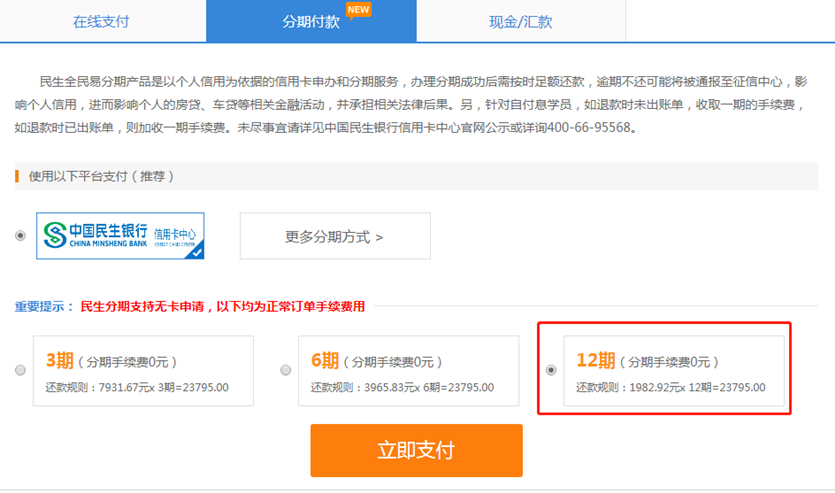Switch to the 现金/汇款 tab
The image size is (835, 493).
coord(521,21)
